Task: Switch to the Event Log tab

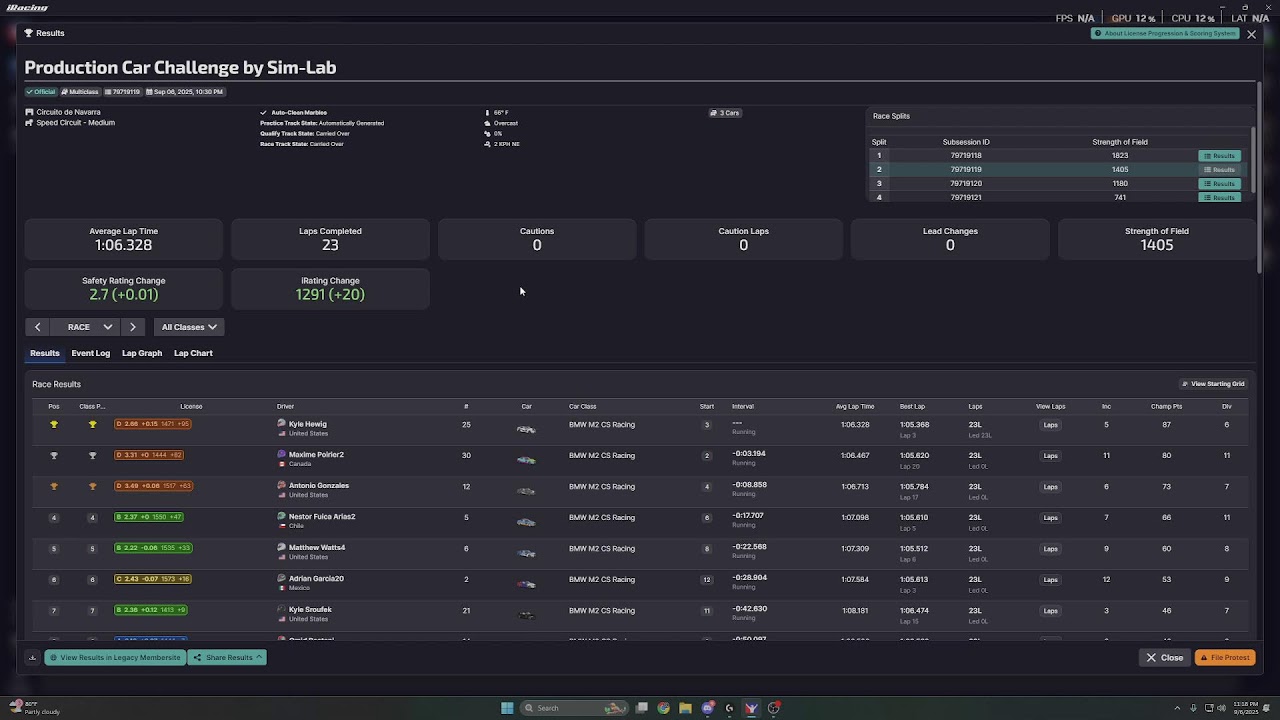Action: [x=90, y=353]
